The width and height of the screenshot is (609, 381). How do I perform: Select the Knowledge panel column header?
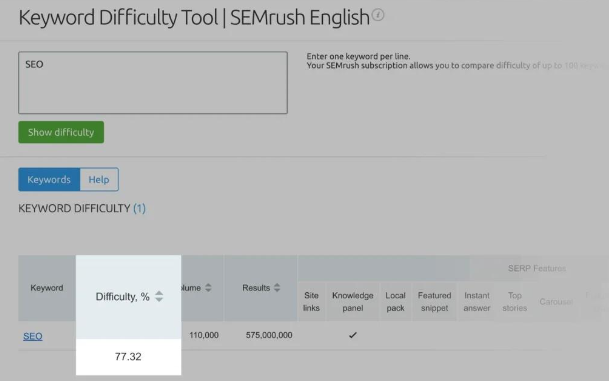pyautogui.click(x=353, y=302)
